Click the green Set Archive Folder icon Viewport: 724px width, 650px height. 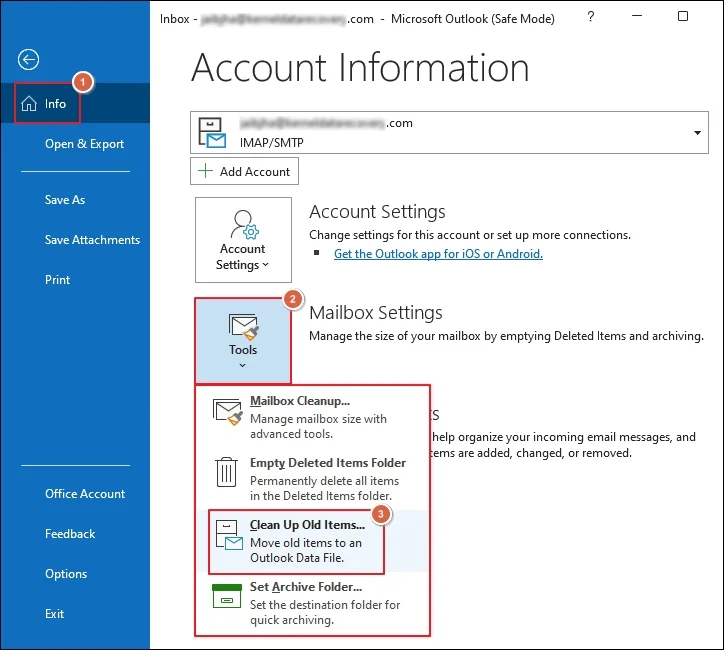click(x=227, y=596)
